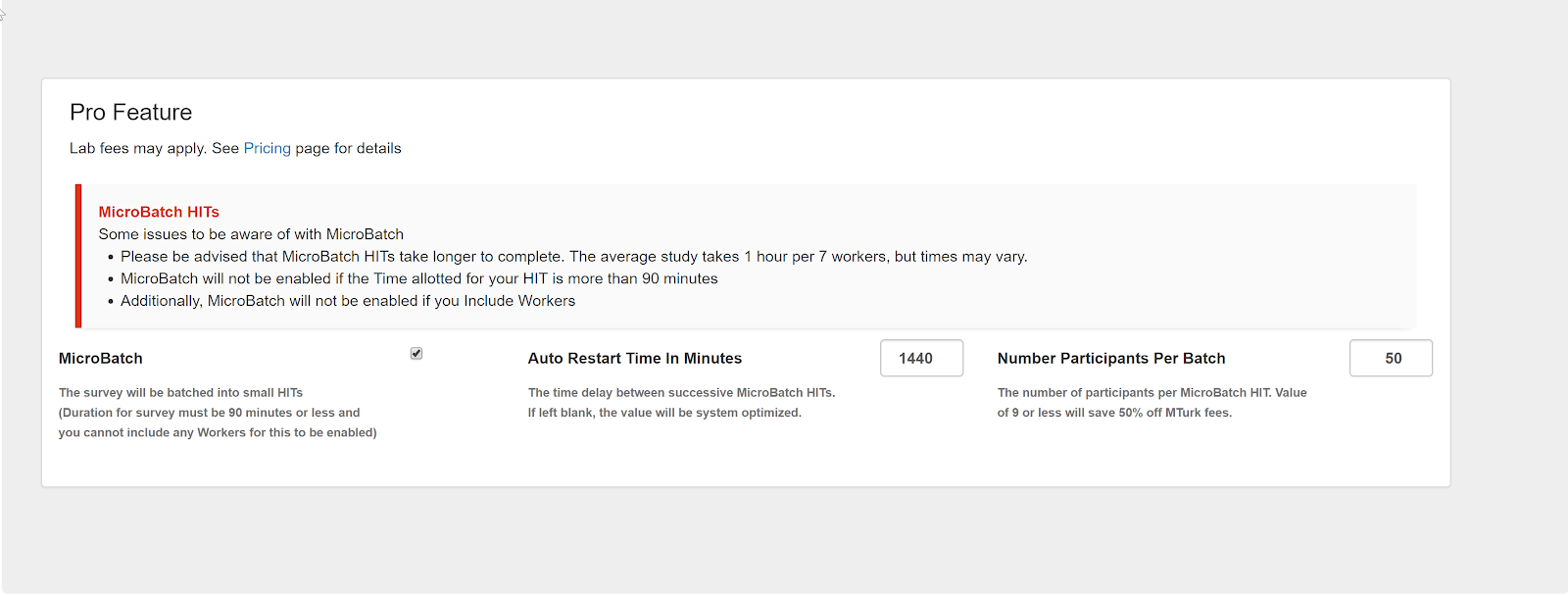The height and width of the screenshot is (595, 1568).
Task: Click the MicroBatch HITs warning title
Action: click(158, 212)
